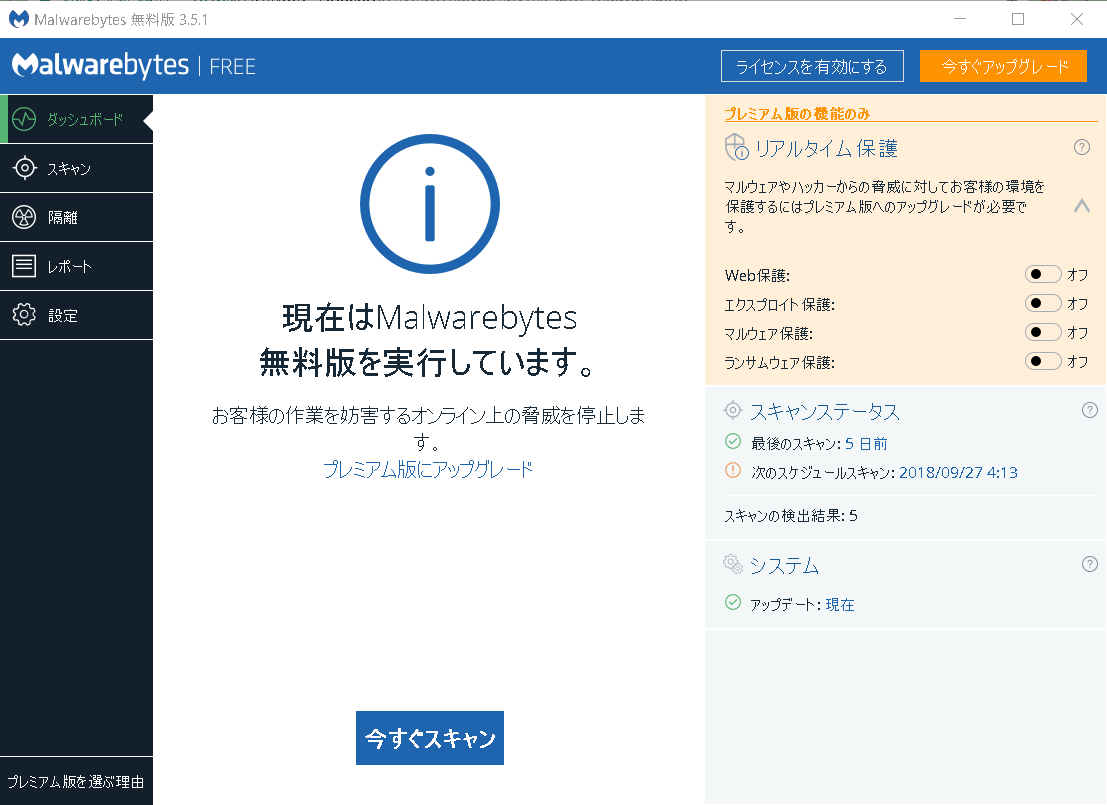
Task: Click Malwarebytes logo in the title bar
Action: tap(19, 19)
